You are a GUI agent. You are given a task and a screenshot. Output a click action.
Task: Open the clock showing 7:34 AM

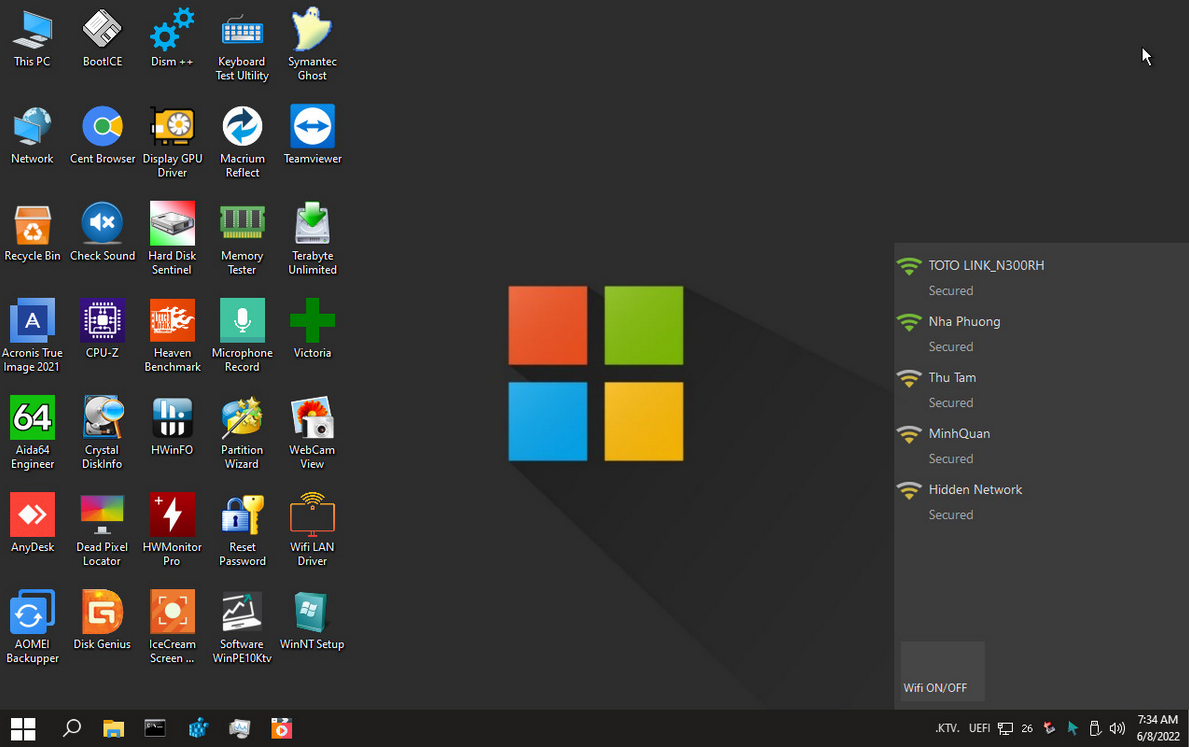coord(1158,728)
